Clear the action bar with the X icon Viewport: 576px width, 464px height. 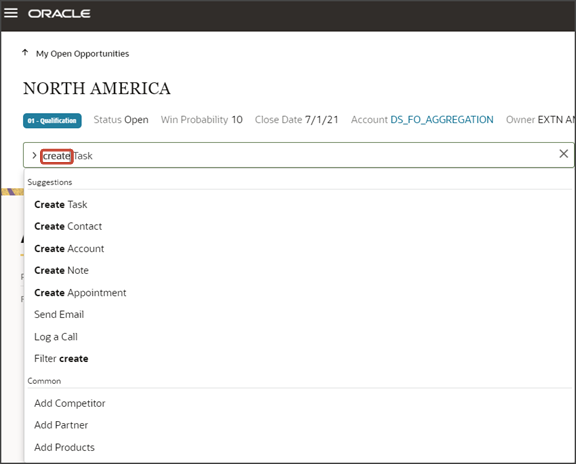tap(564, 154)
